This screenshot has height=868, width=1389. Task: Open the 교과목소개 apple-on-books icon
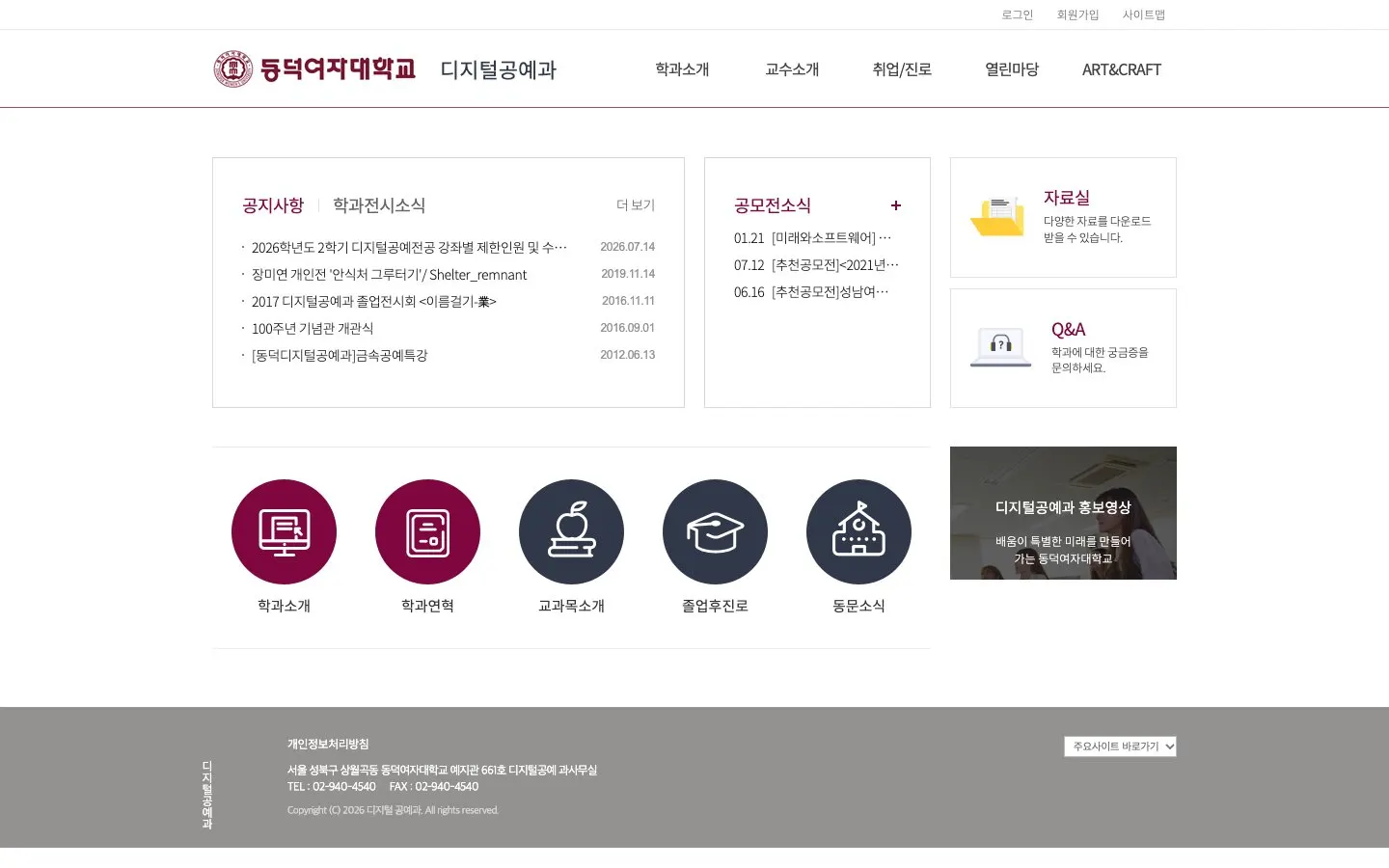tap(571, 531)
